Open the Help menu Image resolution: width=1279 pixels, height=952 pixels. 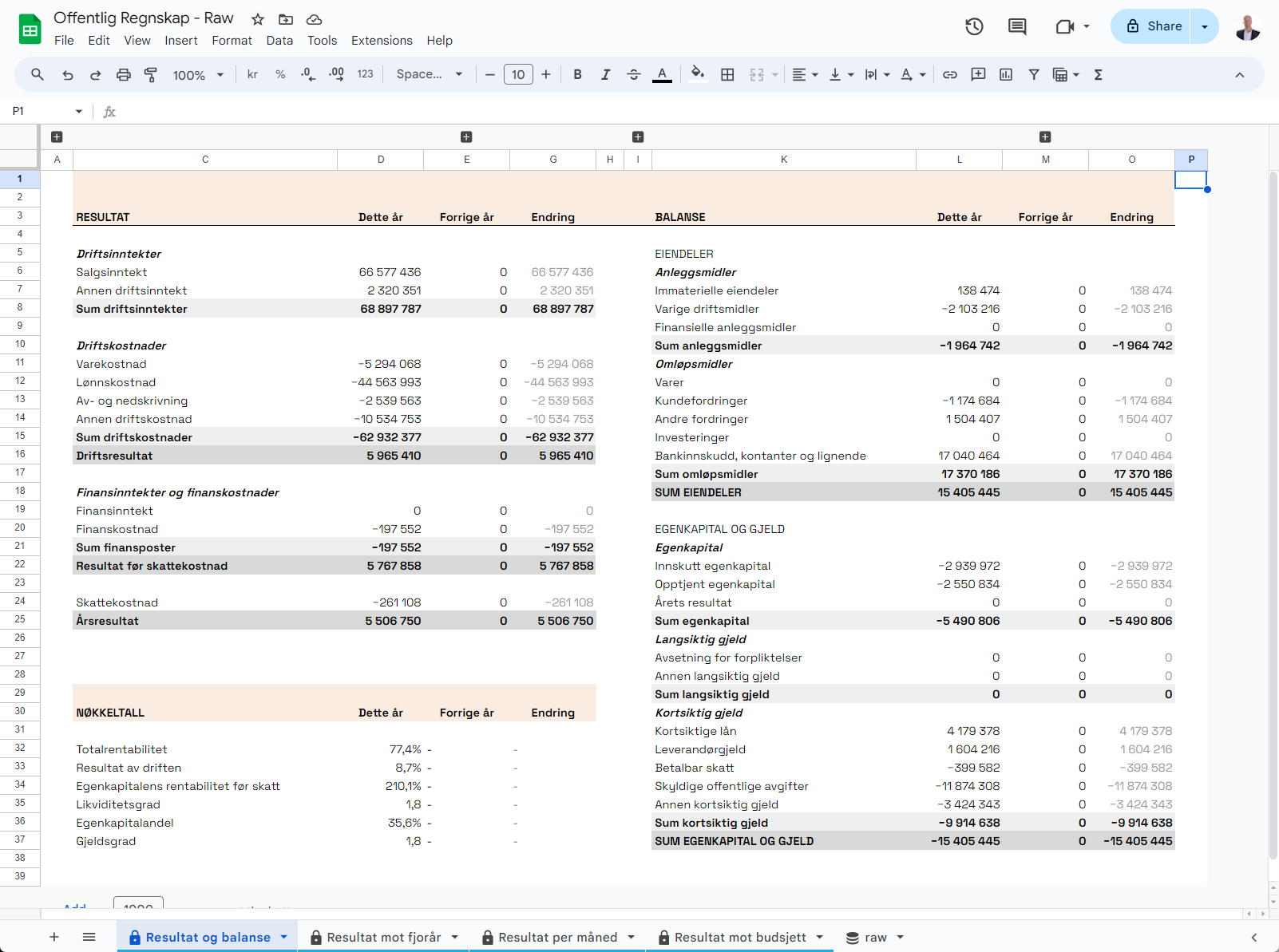pos(439,41)
